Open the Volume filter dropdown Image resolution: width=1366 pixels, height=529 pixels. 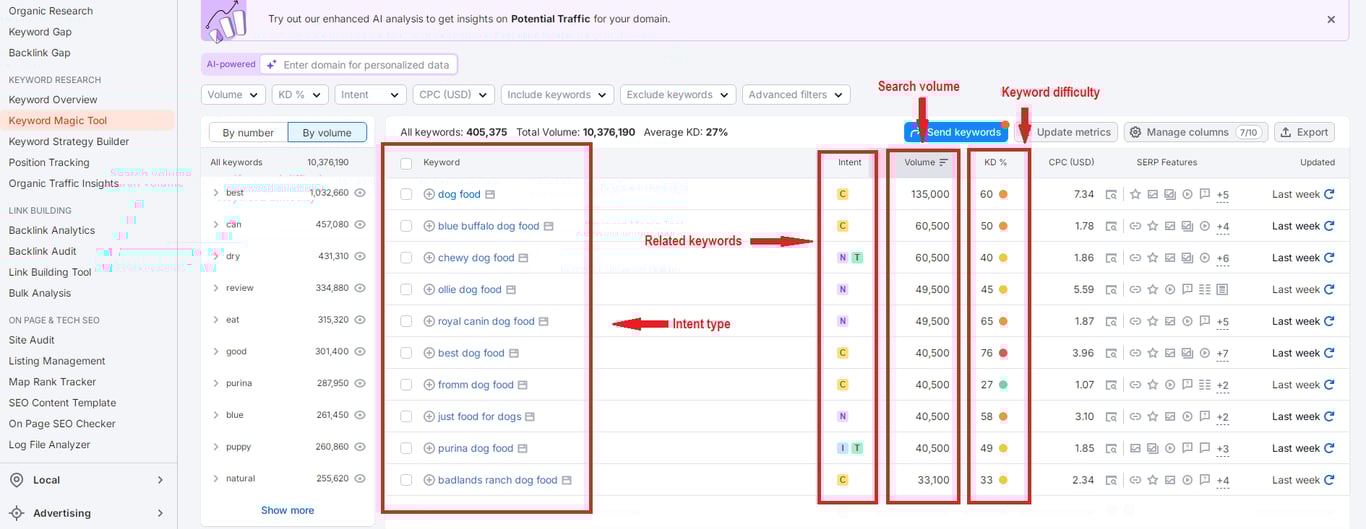234,95
